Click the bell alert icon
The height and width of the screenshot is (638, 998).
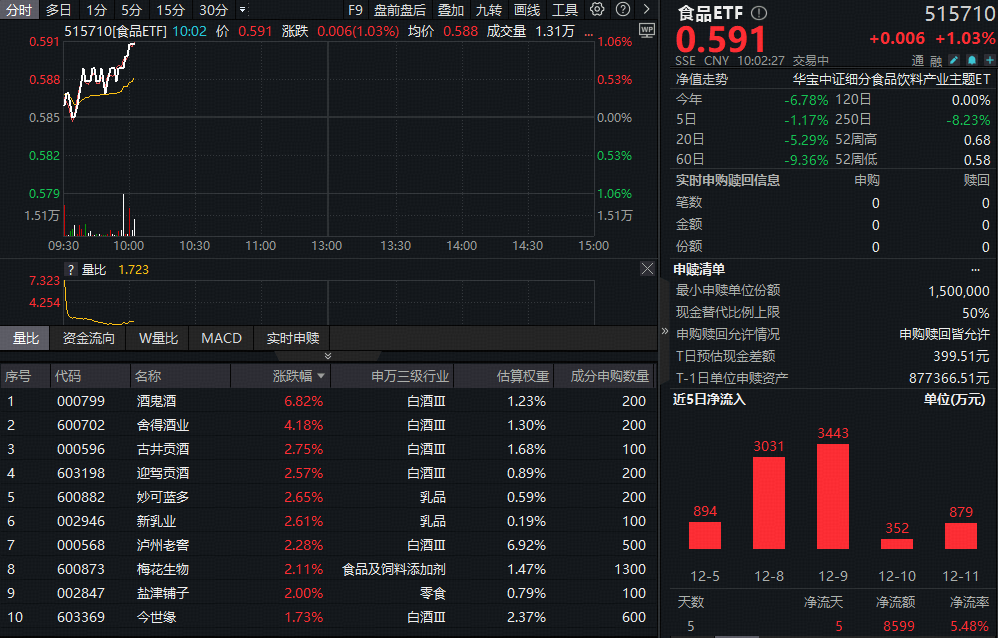(971, 61)
